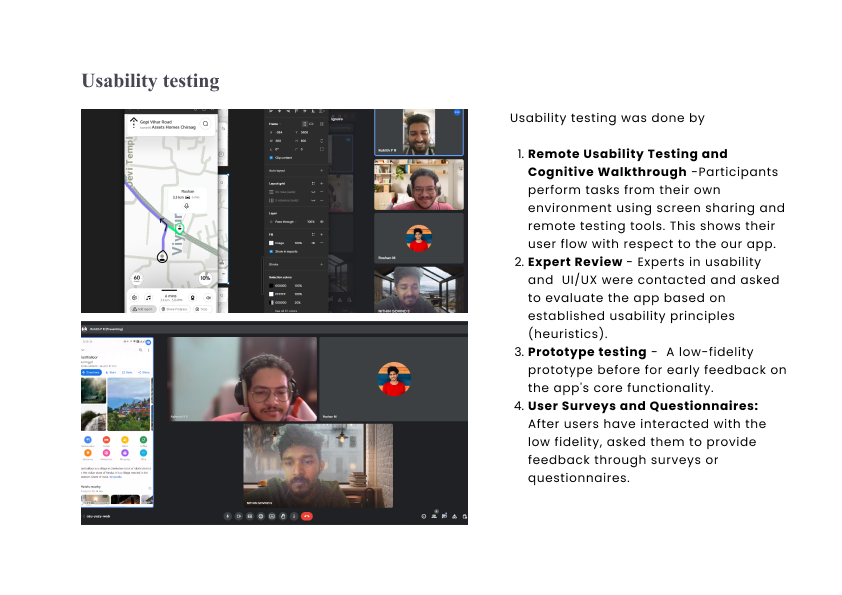Click the host controls lock icon
842x595 pixels.
pyautogui.click(x=464, y=517)
